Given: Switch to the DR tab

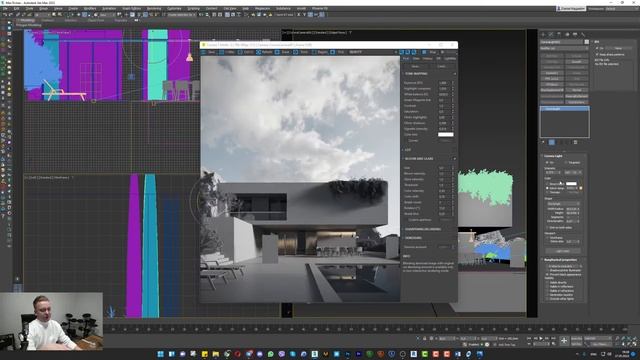Looking at the screenshot, I should [438, 58].
